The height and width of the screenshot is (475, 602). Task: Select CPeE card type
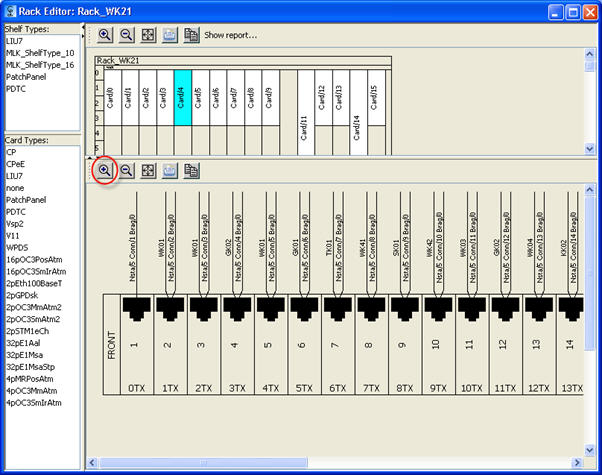pos(15,164)
